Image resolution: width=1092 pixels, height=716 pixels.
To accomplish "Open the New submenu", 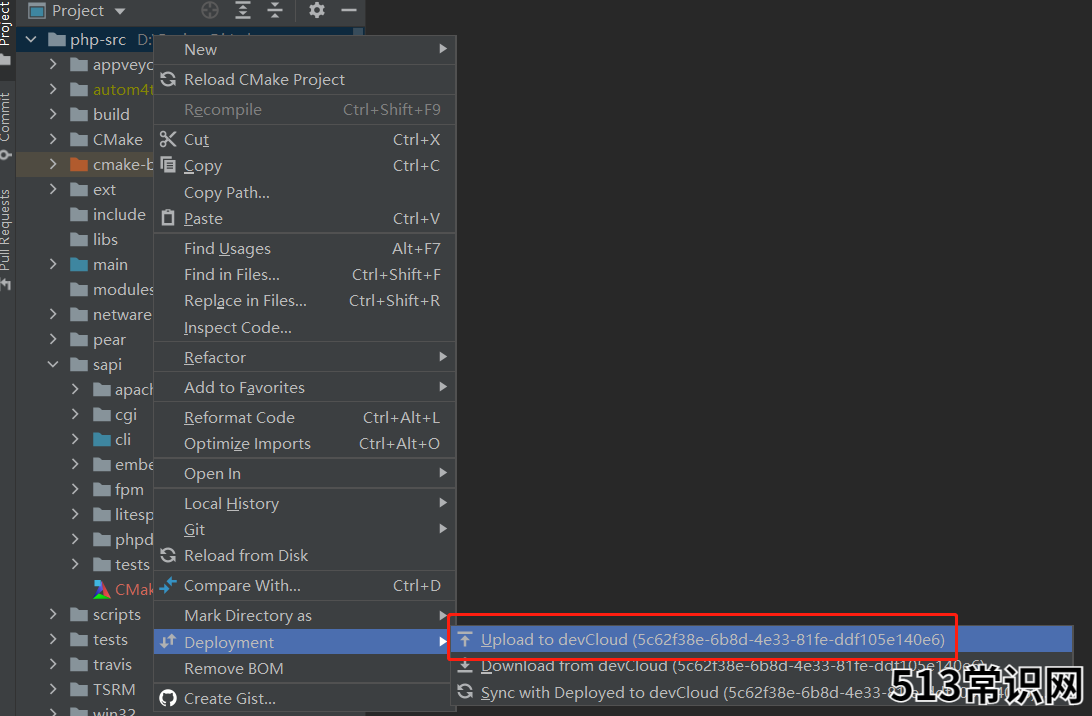I will point(304,49).
